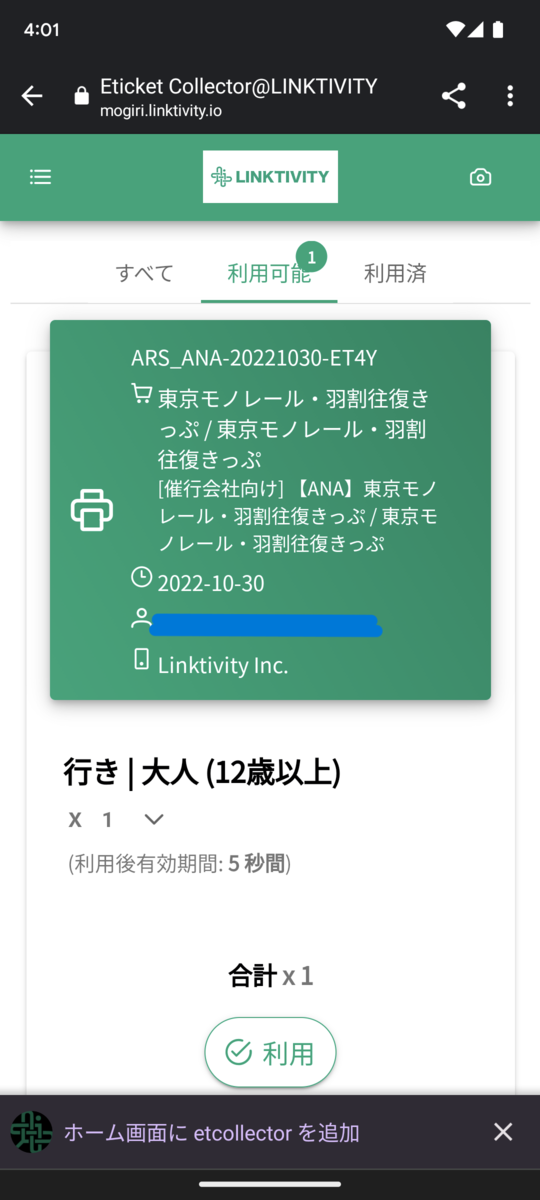Tap the notification badge showing 1
Screen dimensions: 540x1200
pos(311,258)
